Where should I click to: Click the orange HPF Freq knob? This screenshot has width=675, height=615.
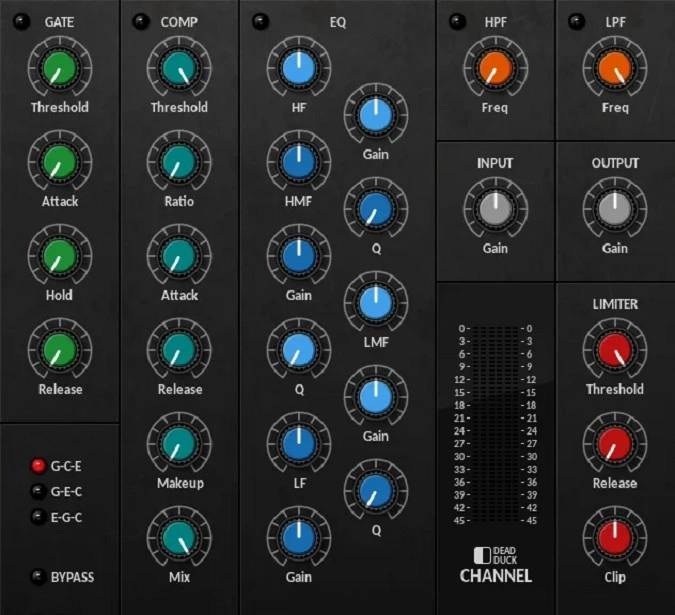tap(494, 68)
